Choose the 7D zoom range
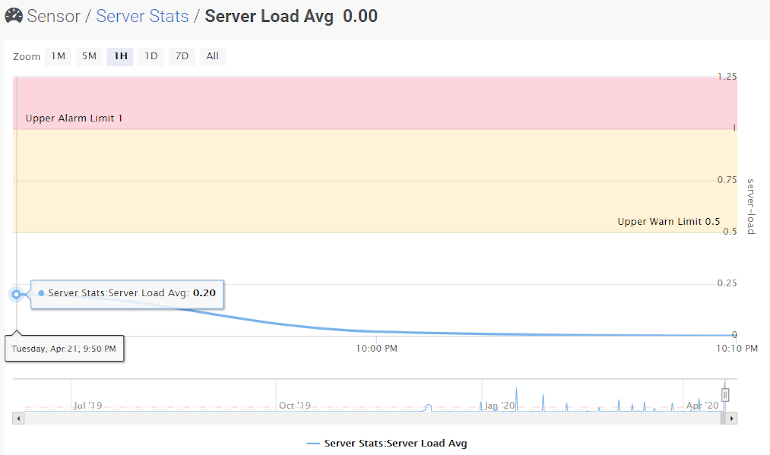Viewport: 770px width, 455px height. pyautogui.click(x=182, y=56)
